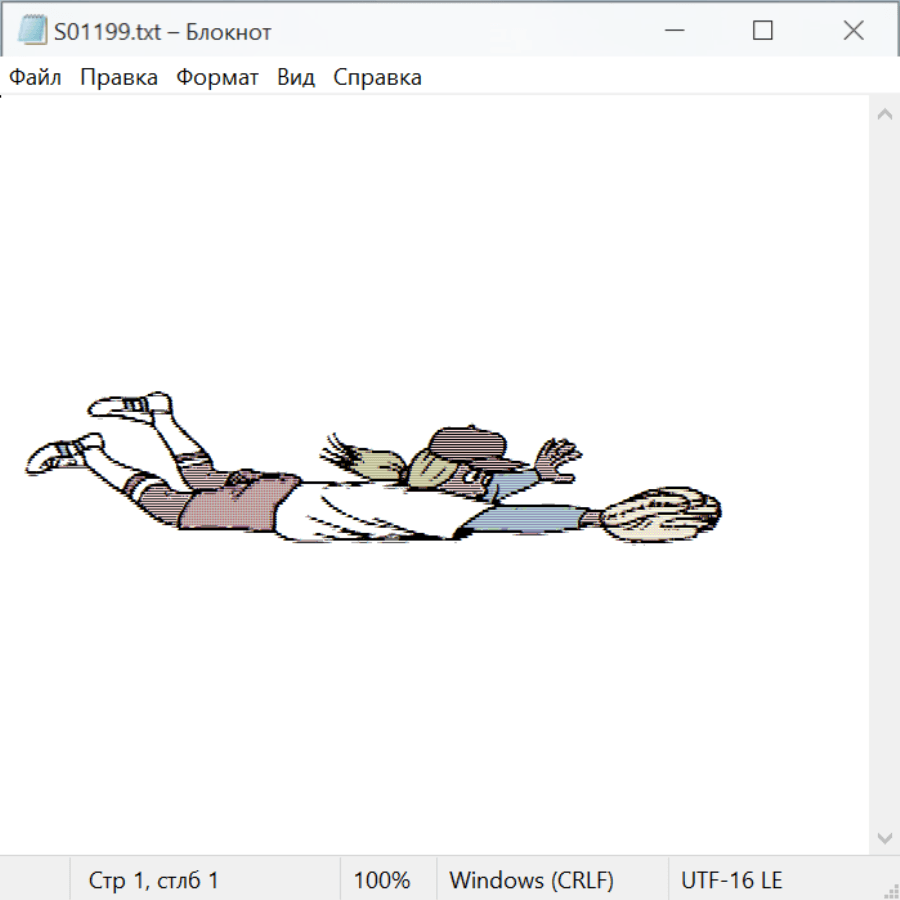Click the scroll down arrow
The image size is (900, 900).
click(x=884, y=836)
